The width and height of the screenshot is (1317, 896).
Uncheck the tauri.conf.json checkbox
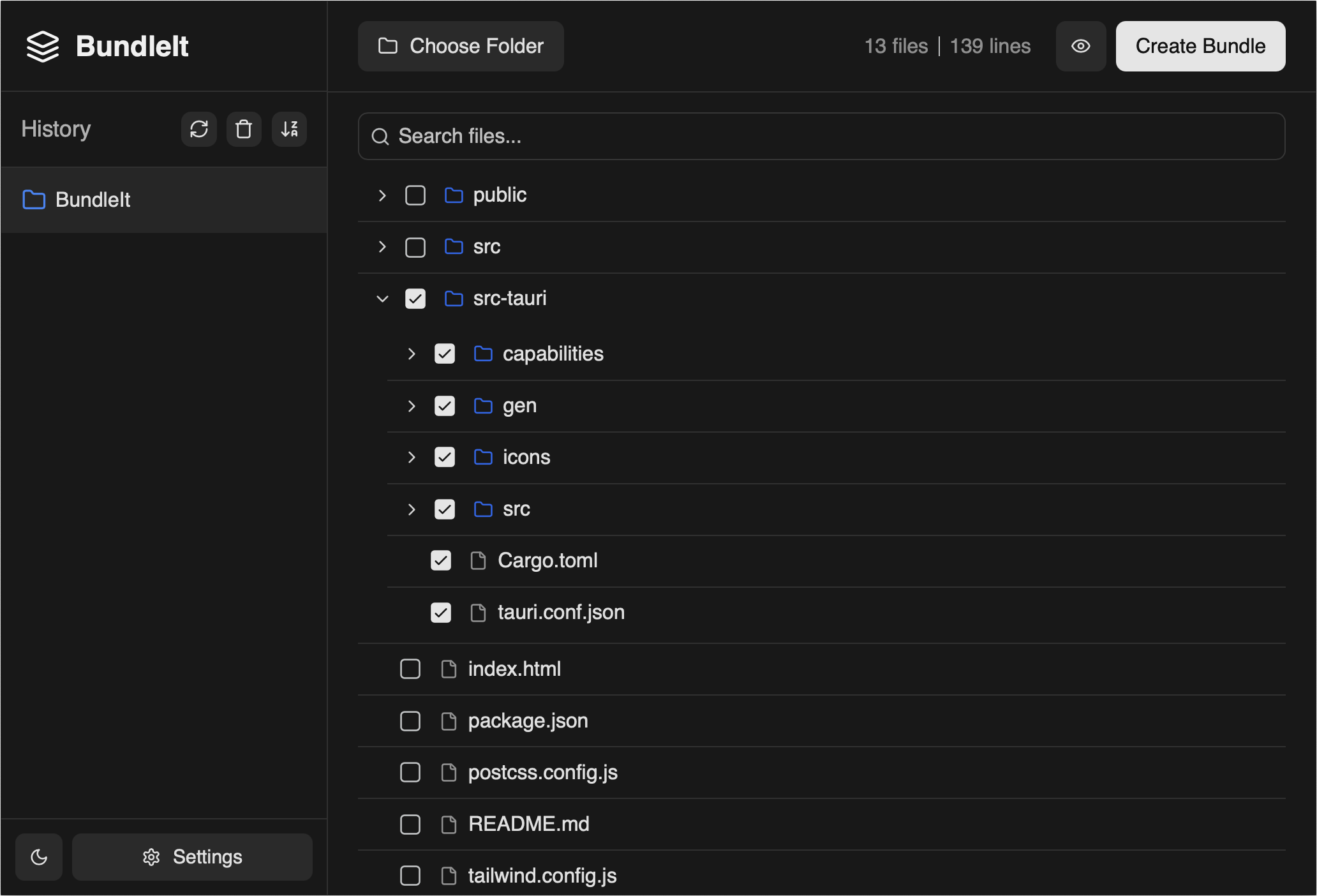[x=441, y=612]
